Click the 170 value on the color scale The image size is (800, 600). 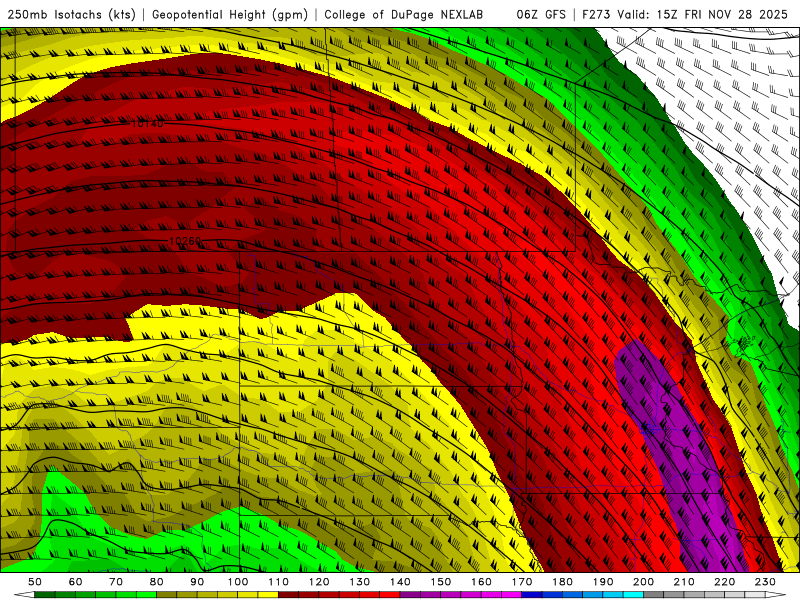pos(522,582)
